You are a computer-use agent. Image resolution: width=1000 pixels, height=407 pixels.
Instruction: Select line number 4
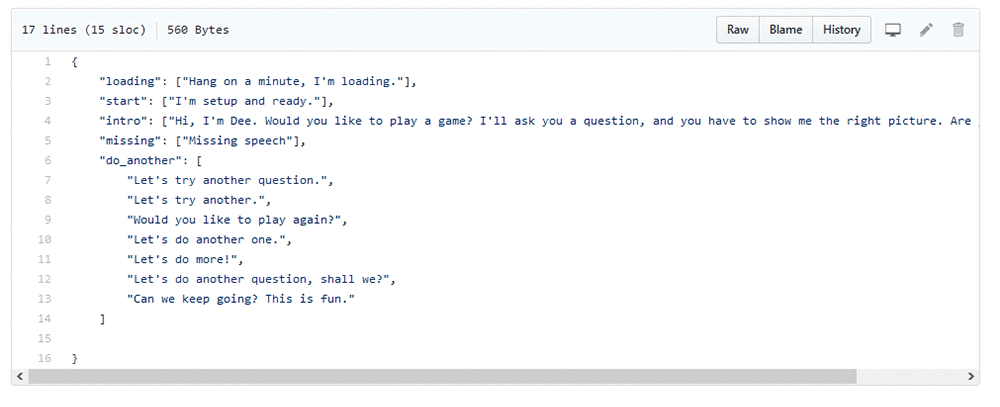pyautogui.click(x=48, y=121)
